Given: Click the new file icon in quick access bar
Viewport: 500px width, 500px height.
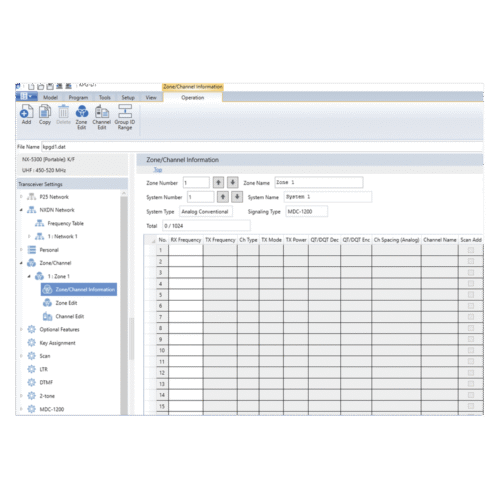Looking at the screenshot, I should coord(31,87).
